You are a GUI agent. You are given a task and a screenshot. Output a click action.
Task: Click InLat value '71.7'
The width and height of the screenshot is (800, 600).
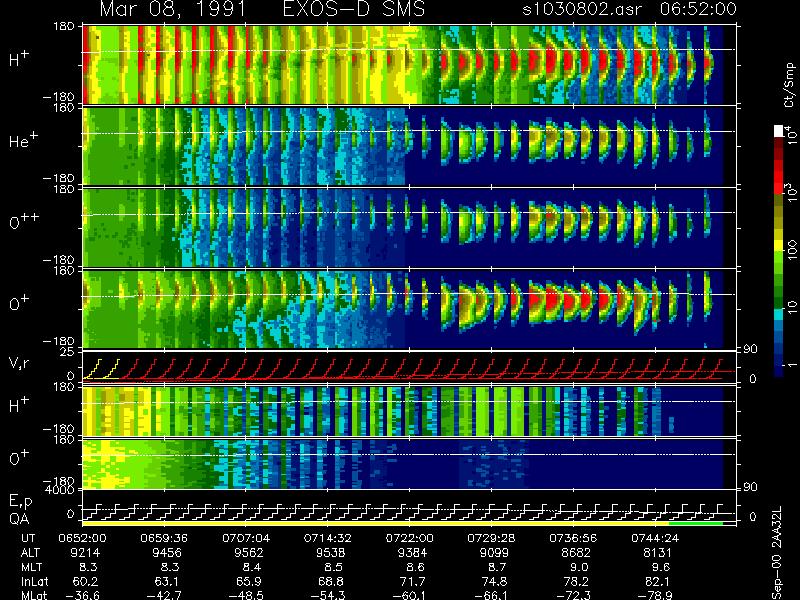pos(412,582)
